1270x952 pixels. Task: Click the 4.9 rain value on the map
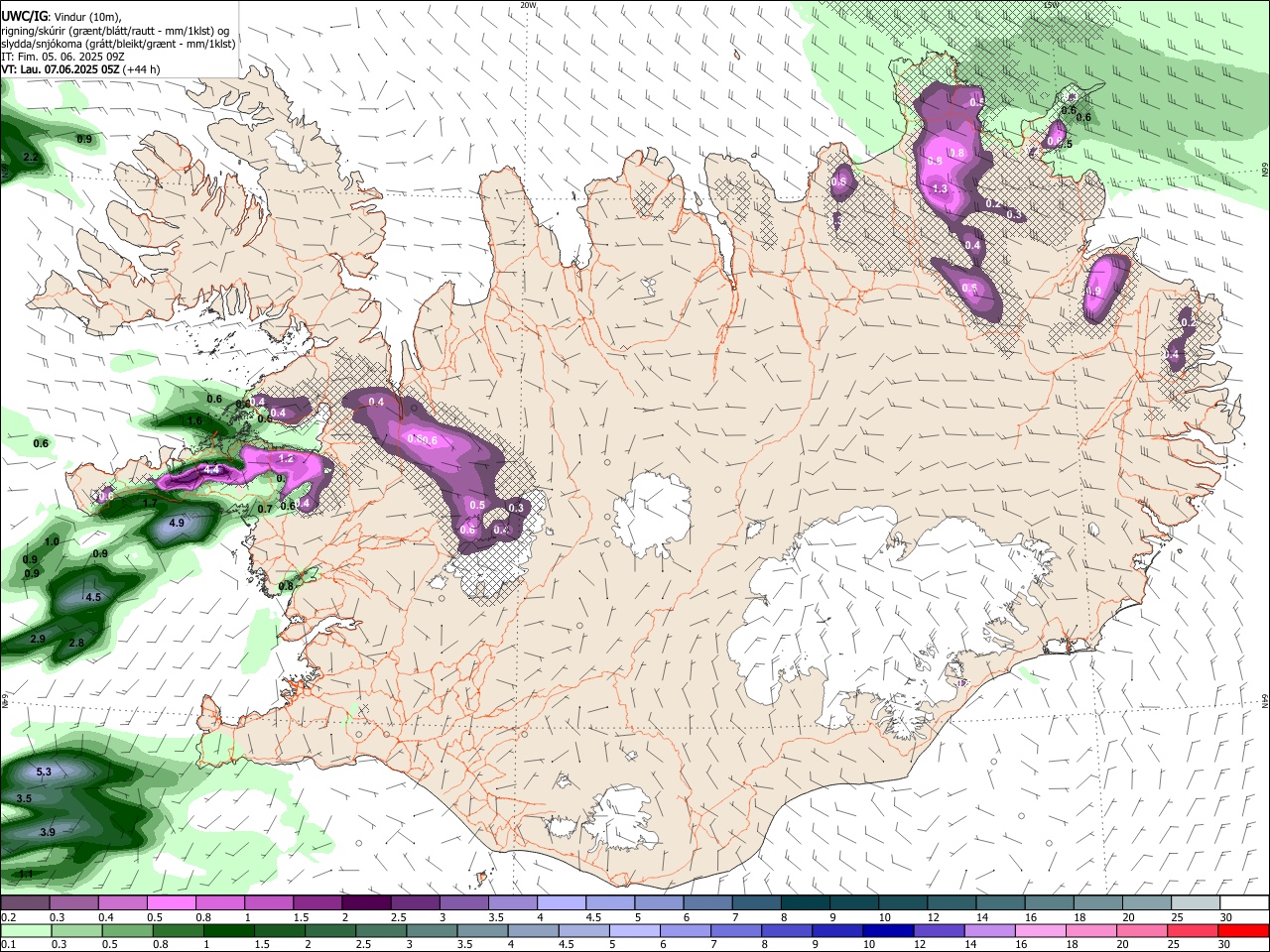coord(177,523)
